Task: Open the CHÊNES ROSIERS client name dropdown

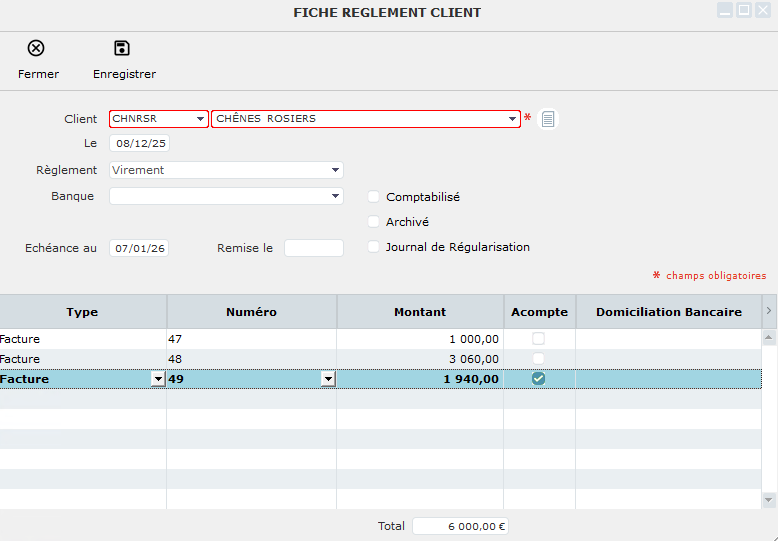Action: click(512, 119)
